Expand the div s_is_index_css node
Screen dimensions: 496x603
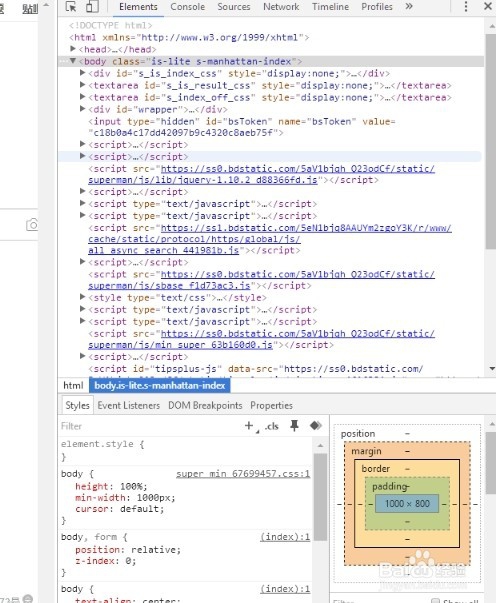click(82, 73)
